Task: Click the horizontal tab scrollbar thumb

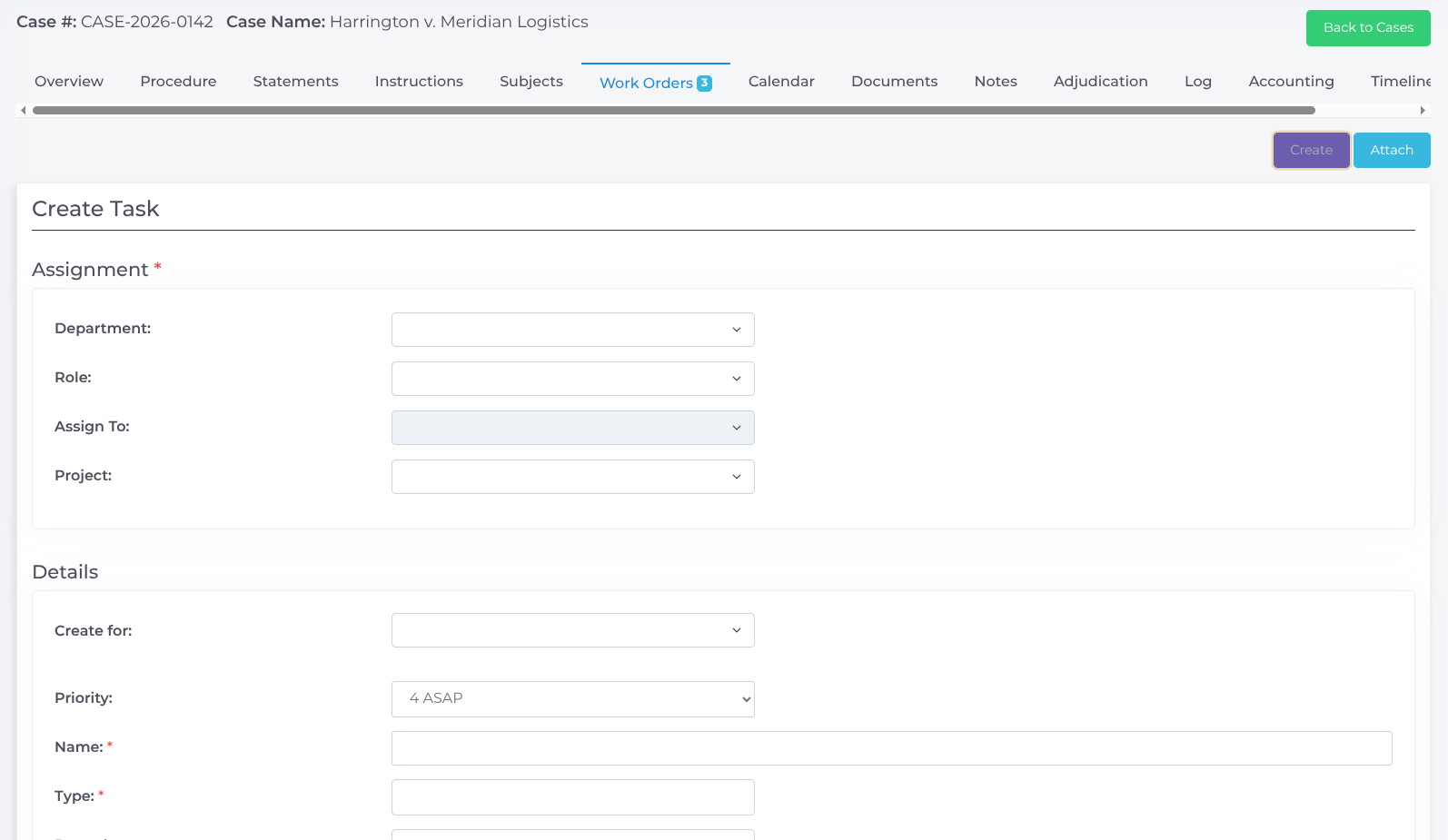Action: click(674, 111)
